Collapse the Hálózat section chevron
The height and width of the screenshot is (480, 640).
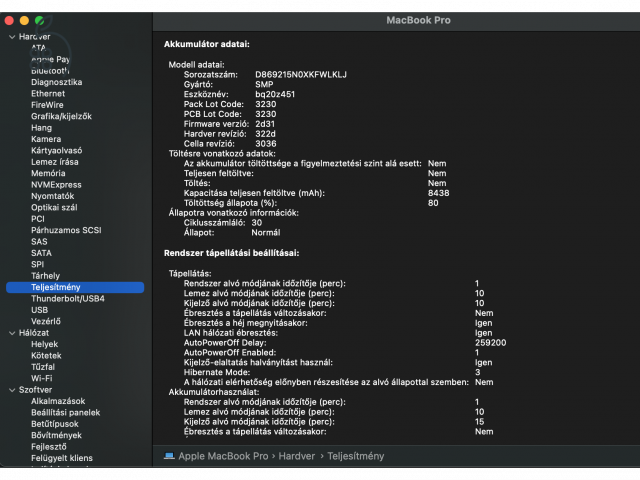tap(12, 333)
